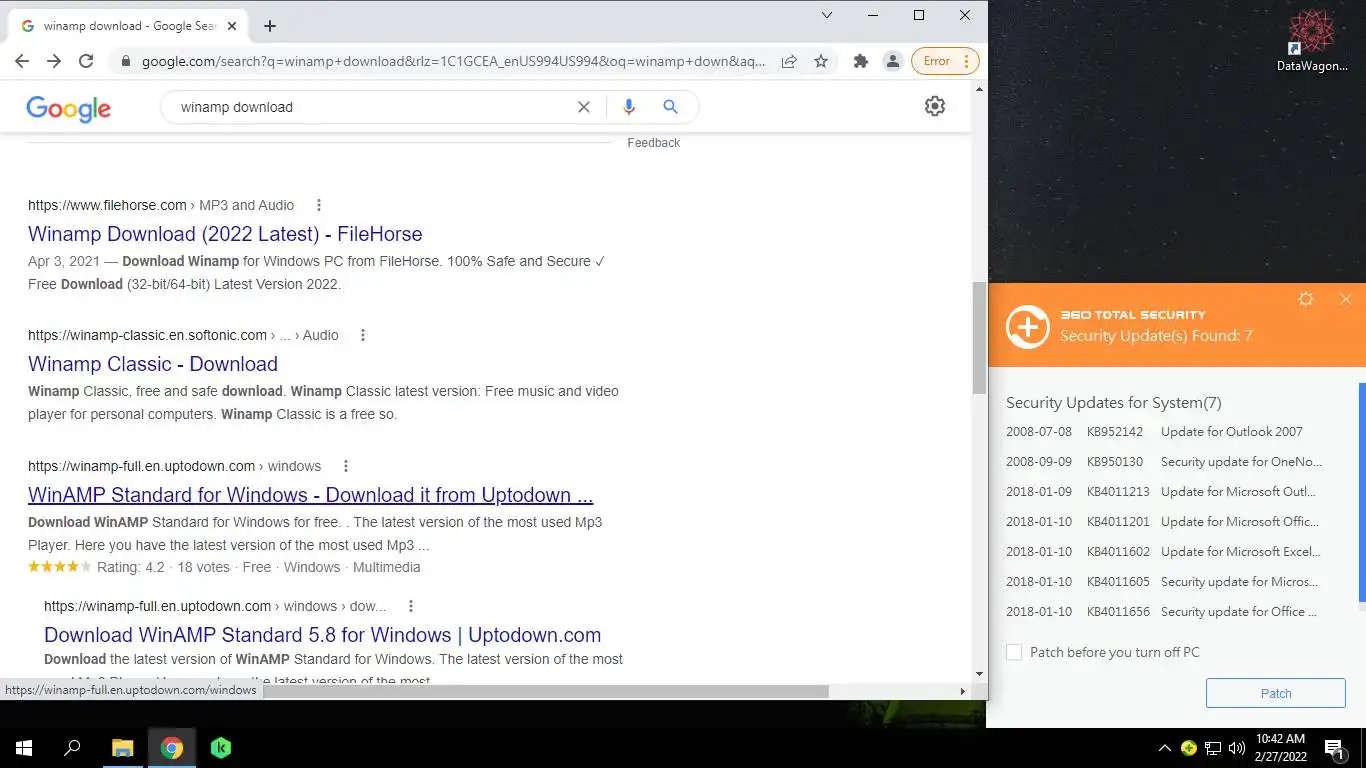Open options menu for FileHorse result

[x=319, y=205]
